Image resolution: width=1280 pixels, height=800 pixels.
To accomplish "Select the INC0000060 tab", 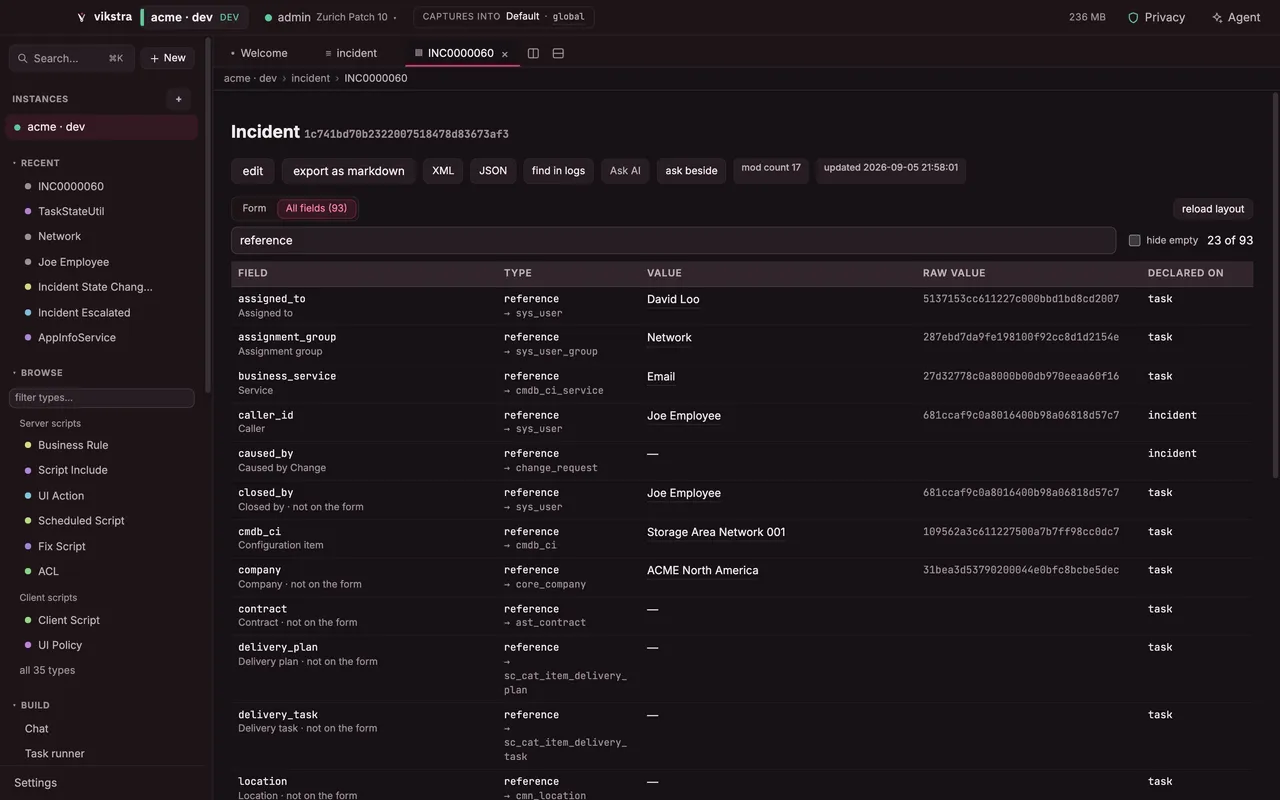I will (460, 53).
